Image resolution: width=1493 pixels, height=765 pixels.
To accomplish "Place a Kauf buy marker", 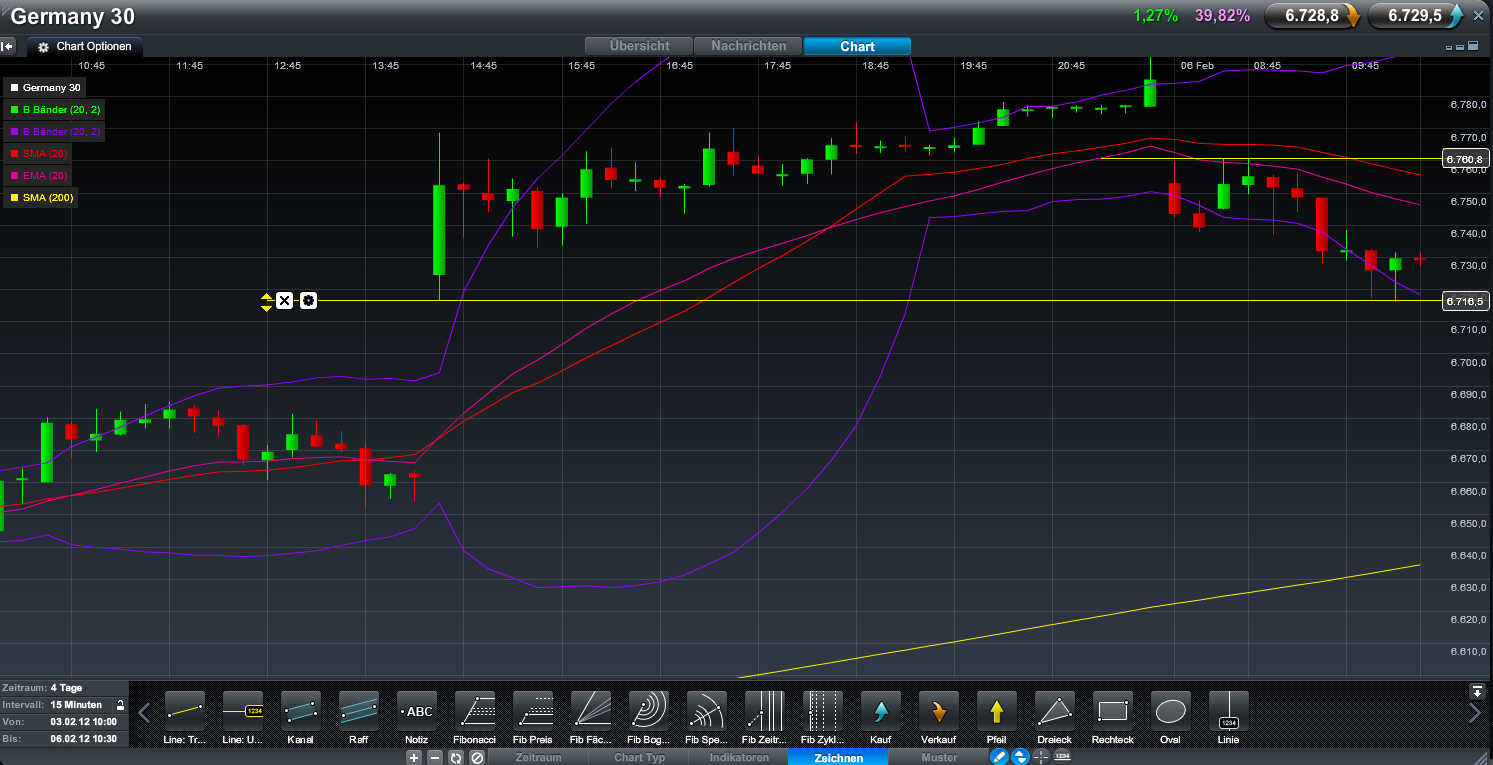I will pos(881,717).
